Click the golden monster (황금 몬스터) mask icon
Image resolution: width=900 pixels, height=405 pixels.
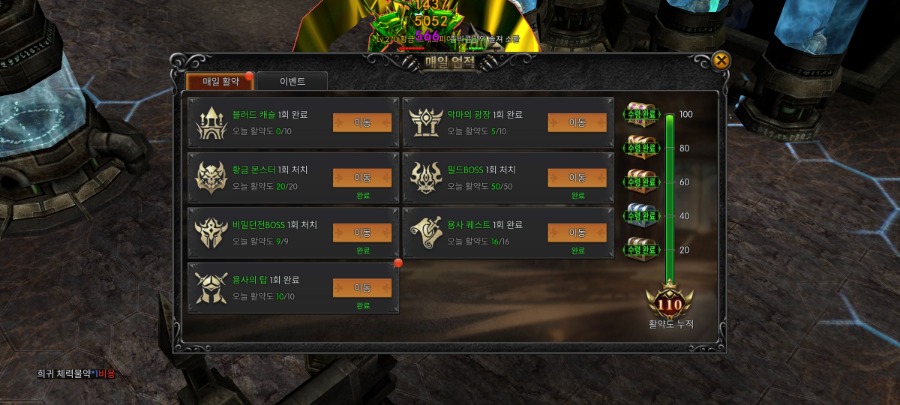[x=211, y=178]
